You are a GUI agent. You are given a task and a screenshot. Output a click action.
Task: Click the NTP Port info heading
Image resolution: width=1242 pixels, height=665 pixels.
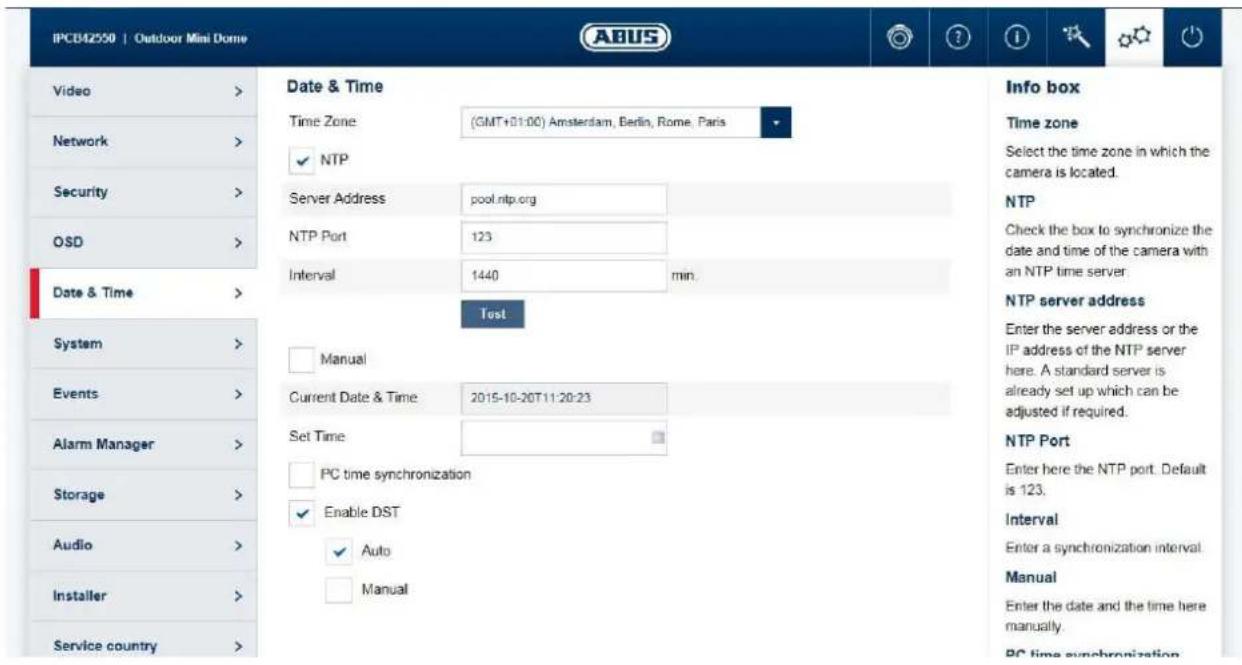click(1035, 440)
